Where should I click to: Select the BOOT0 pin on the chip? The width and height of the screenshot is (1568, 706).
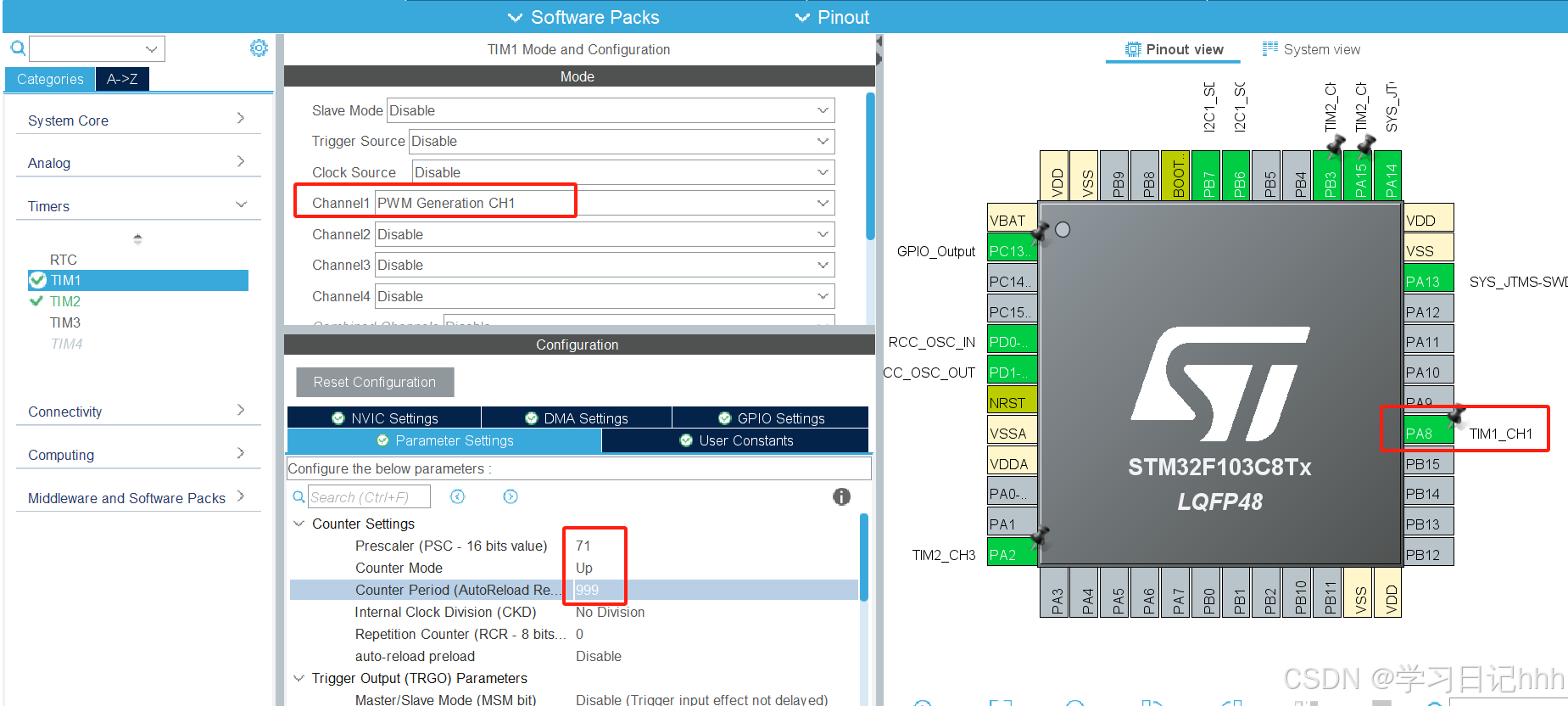(x=1175, y=176)
